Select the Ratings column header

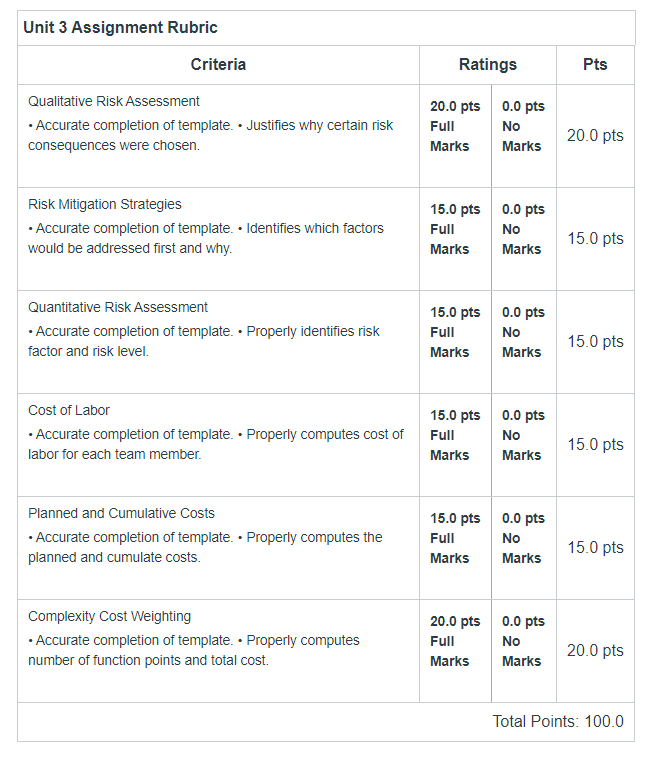point(488,64)
